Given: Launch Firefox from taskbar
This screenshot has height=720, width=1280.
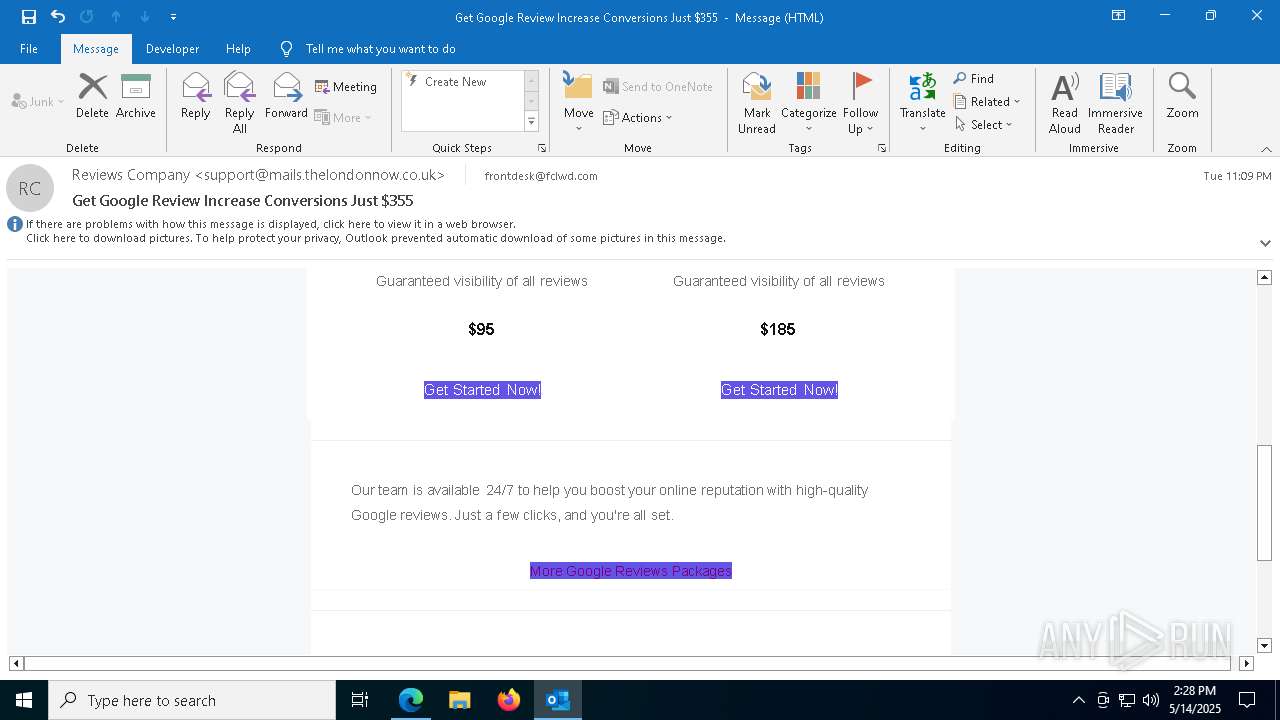Looking at the screenshot, I should (509, 700).
